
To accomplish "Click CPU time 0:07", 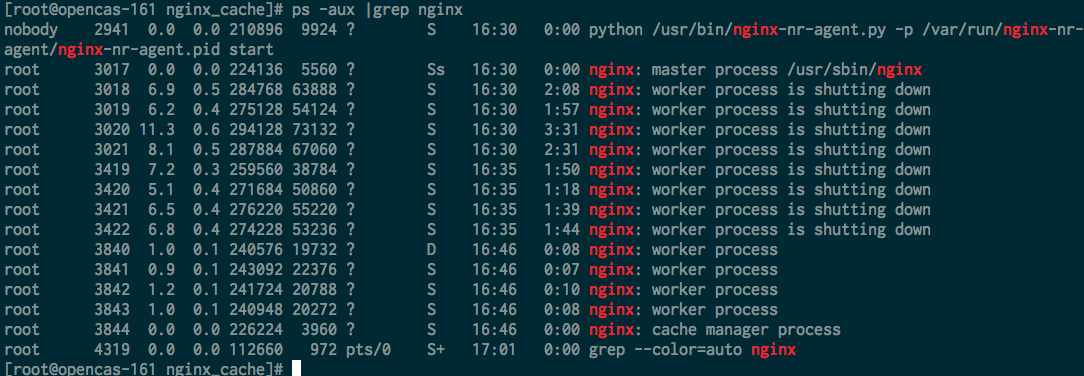I will tap(562, 270).
